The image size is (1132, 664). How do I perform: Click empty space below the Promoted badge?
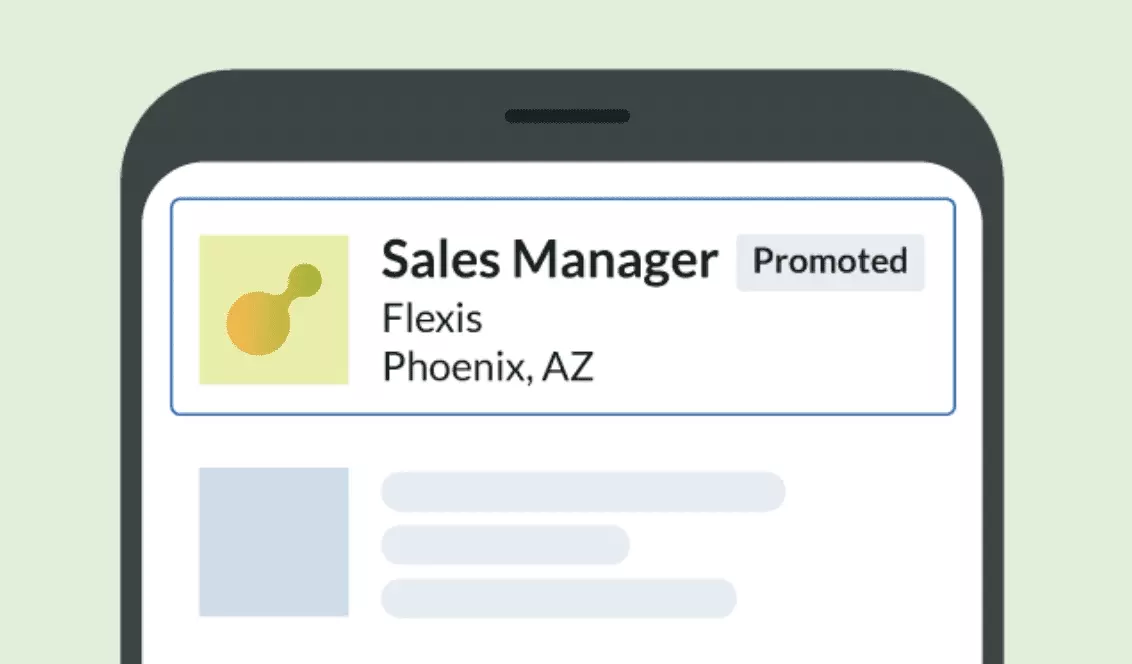830,350
